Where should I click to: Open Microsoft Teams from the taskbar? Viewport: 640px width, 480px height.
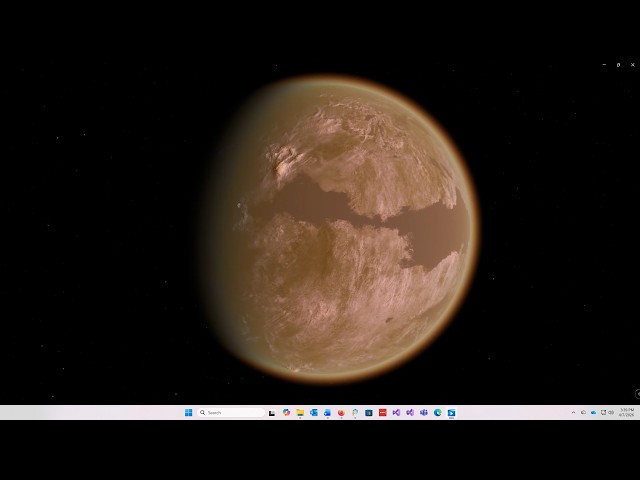coord(424,413)
